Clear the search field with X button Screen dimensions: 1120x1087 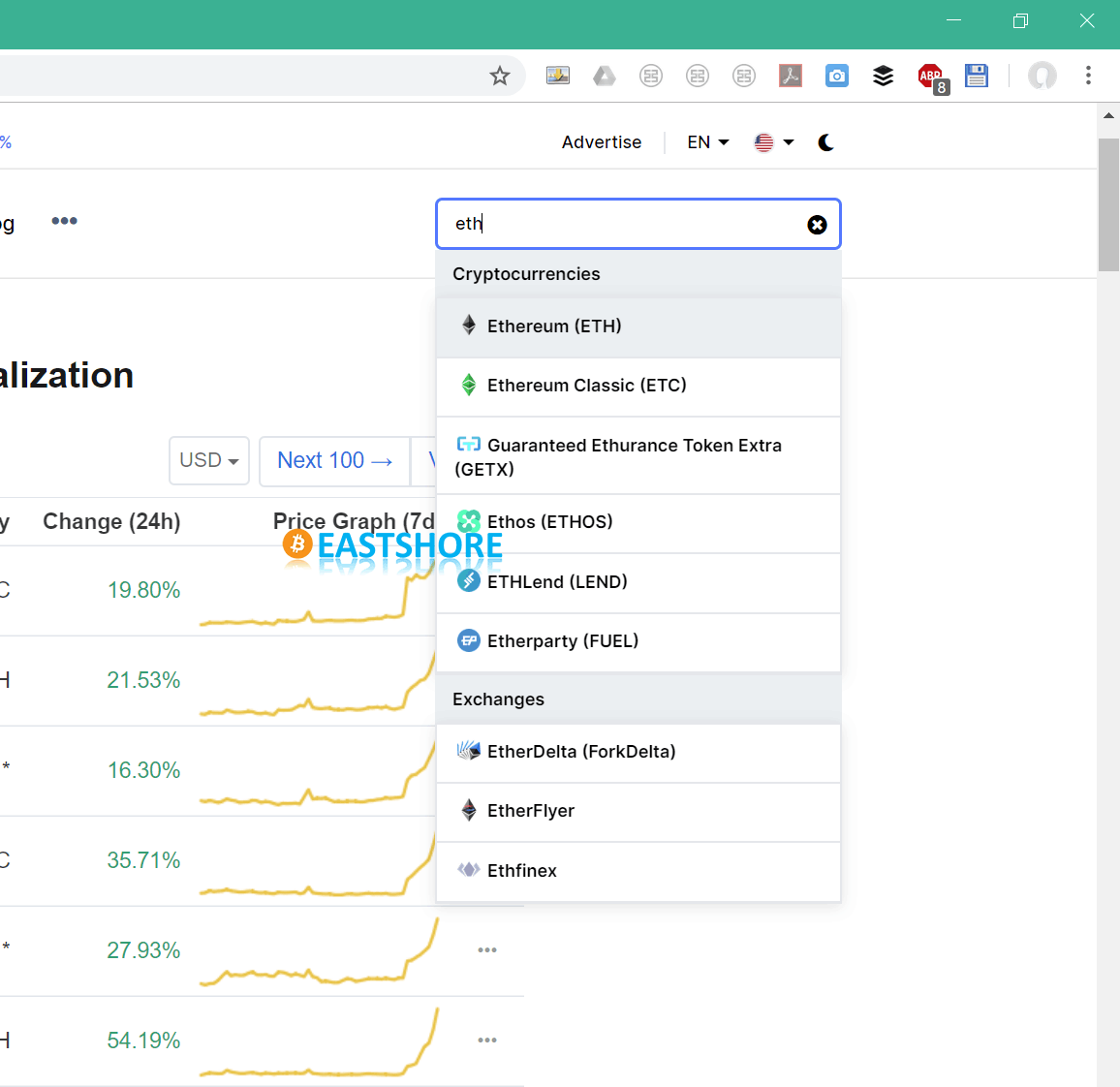click(817, 225)
